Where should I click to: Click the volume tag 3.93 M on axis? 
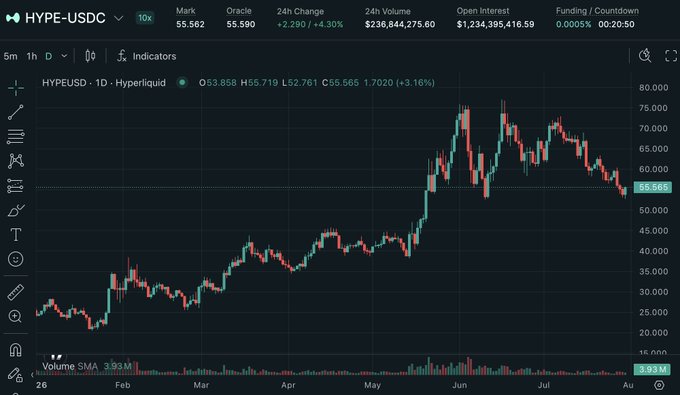pos(653,369)
